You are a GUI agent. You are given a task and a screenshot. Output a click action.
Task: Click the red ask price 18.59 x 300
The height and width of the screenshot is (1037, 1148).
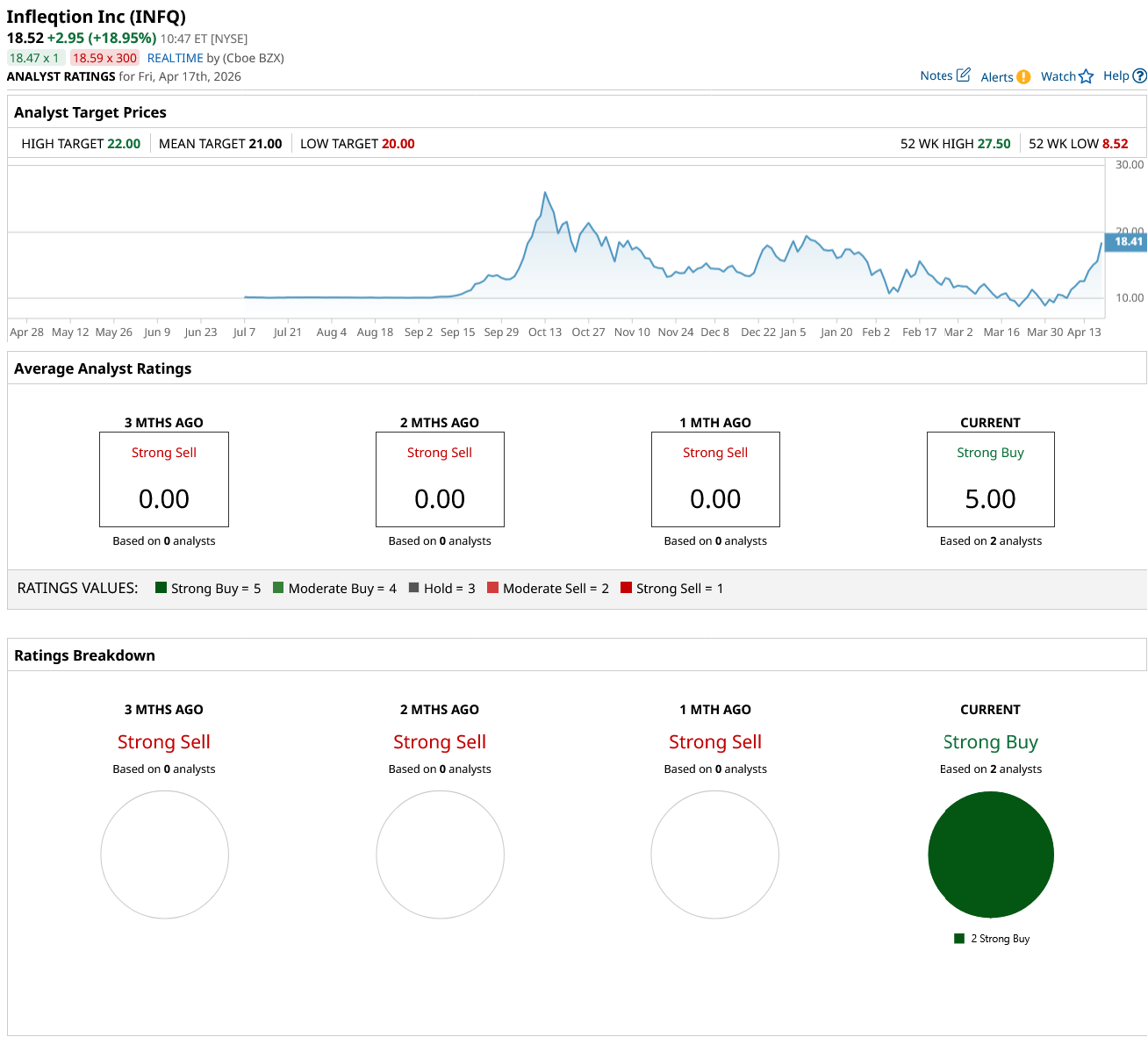tap(104, 58)
